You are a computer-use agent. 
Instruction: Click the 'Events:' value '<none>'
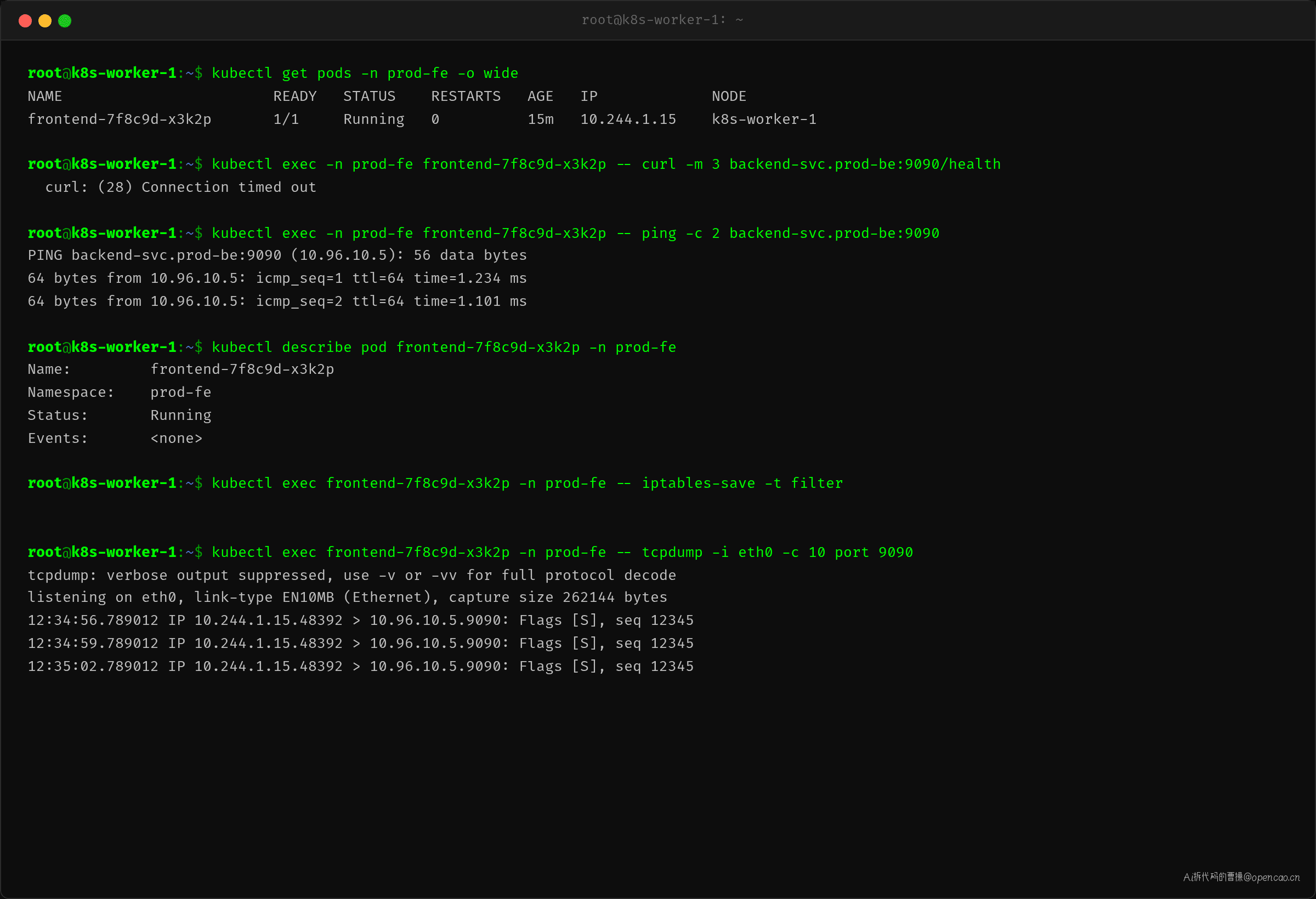[176, 439]
